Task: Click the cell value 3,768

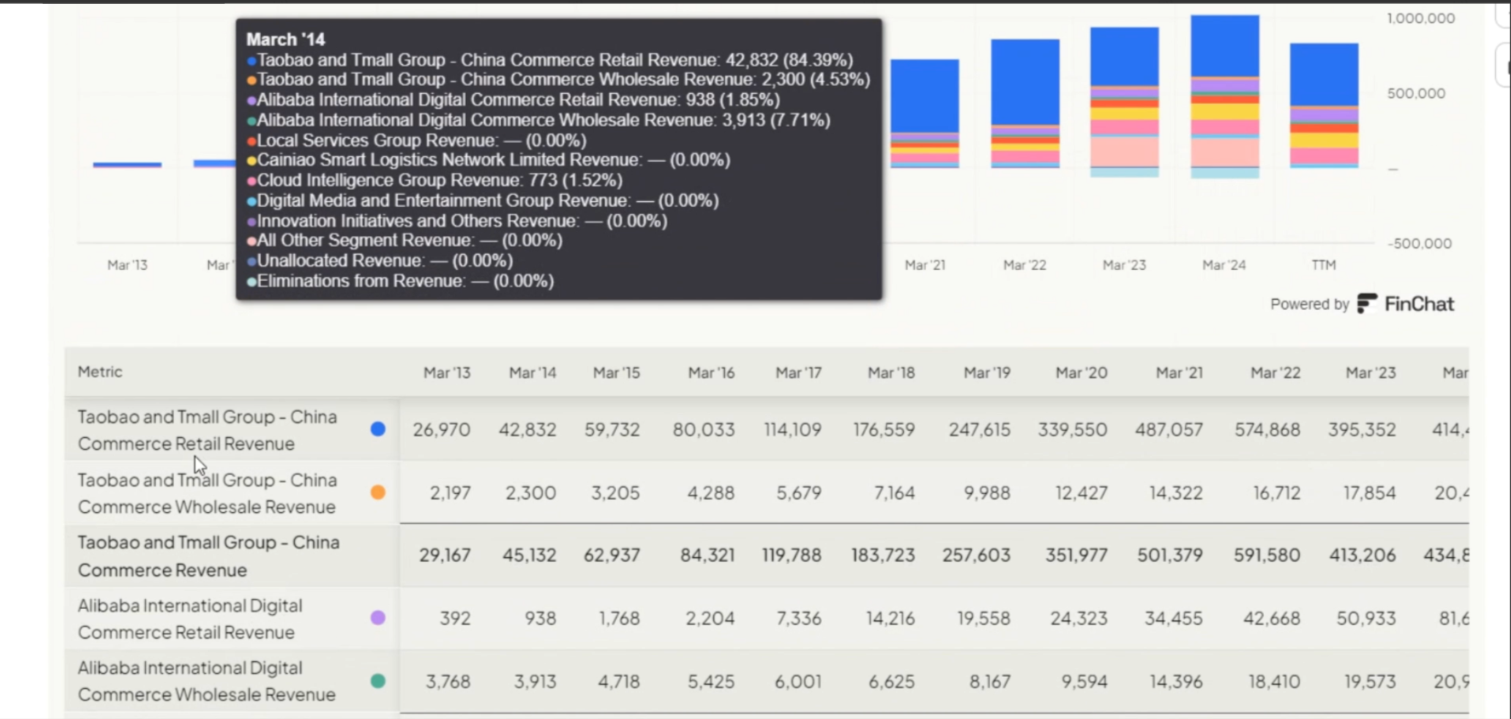Action: pyautogui.click(x=446, y=682)
